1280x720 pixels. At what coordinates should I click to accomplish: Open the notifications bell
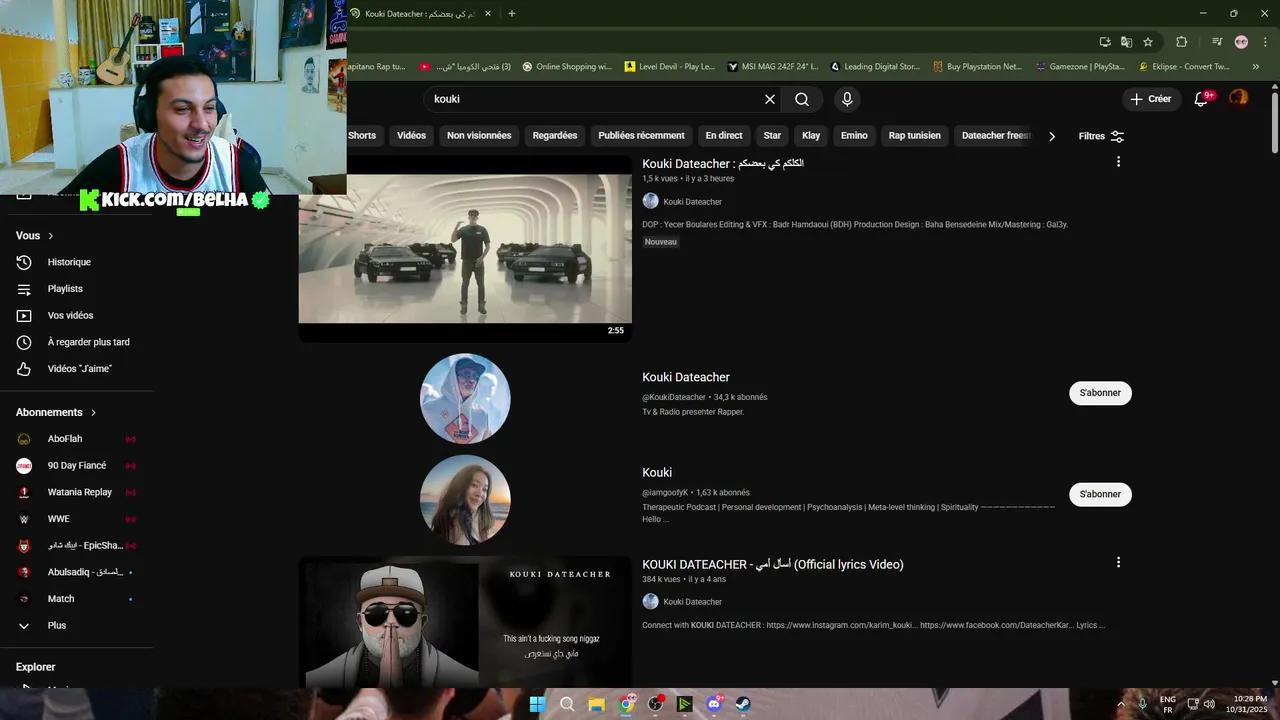[x=1202, y=99]
